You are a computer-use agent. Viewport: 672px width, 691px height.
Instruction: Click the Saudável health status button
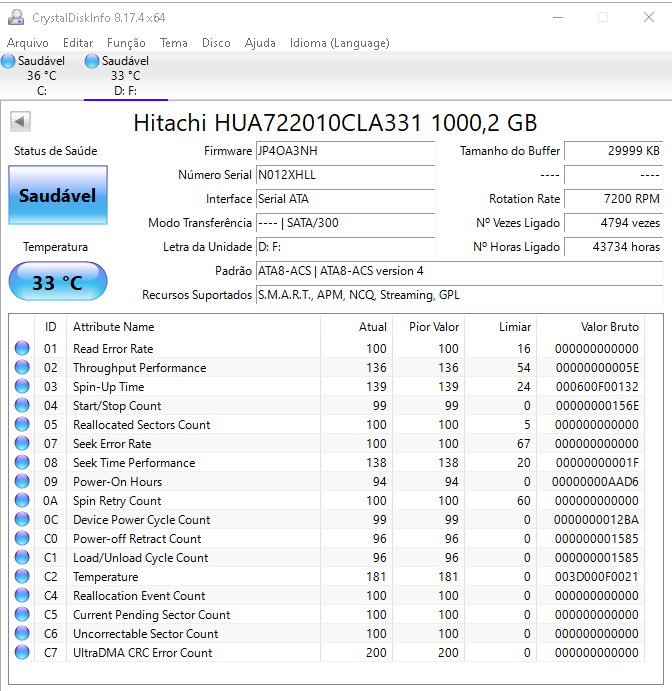[58, 195]
